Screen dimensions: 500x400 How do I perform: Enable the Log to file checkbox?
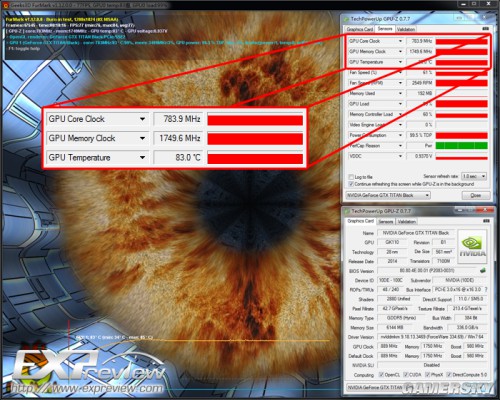pyautogui.click(x=351, y=177)
